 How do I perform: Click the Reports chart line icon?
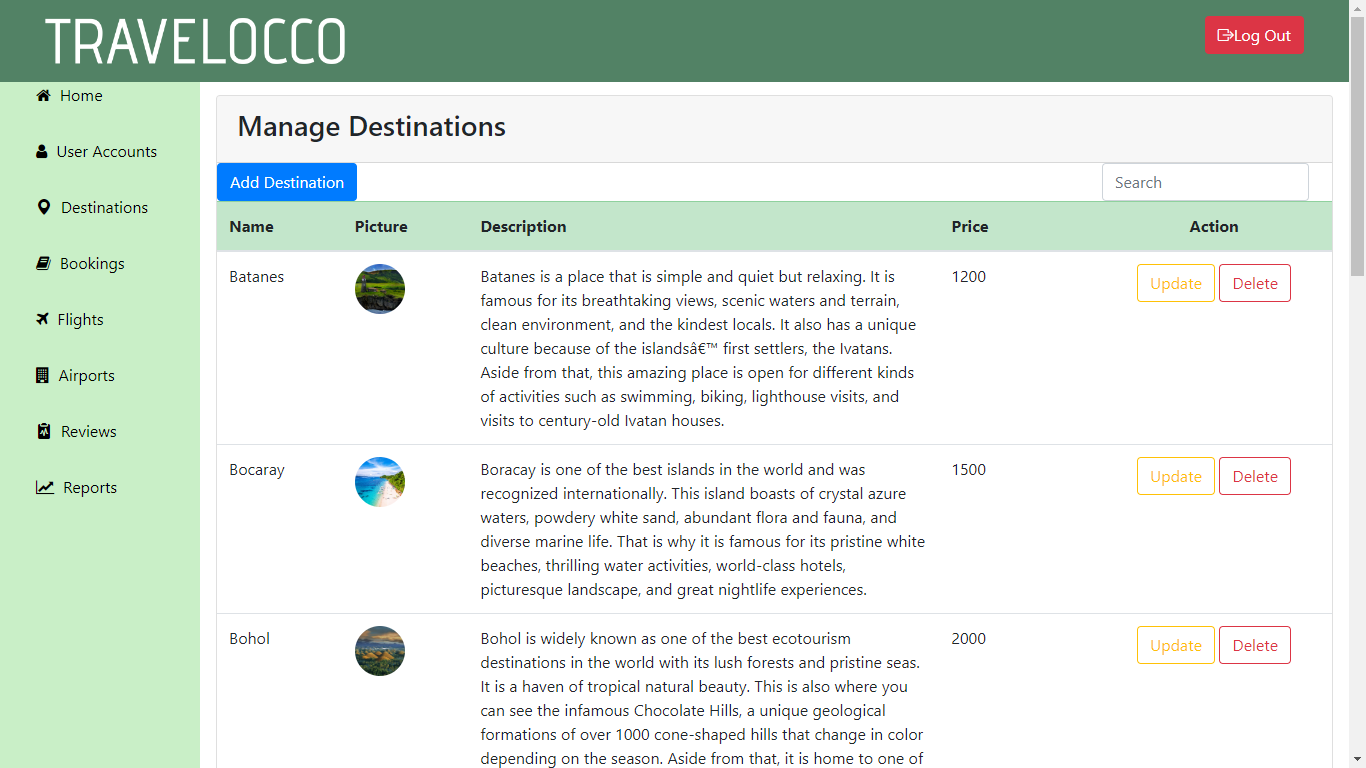(45, 488)
